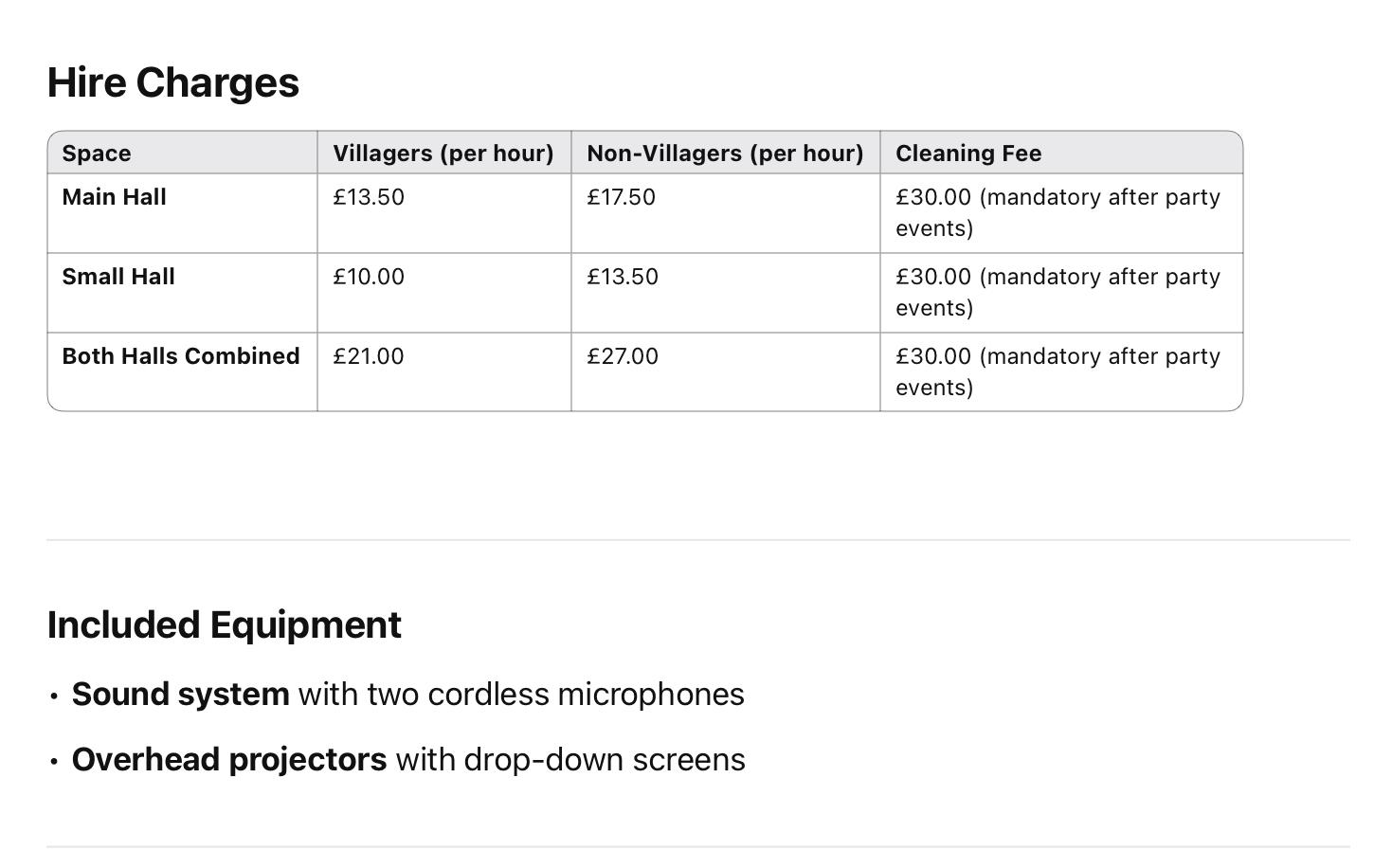Screen dimensions: 1392x868
Task: Click the Sound system bullet text
Action: point(408,695)
